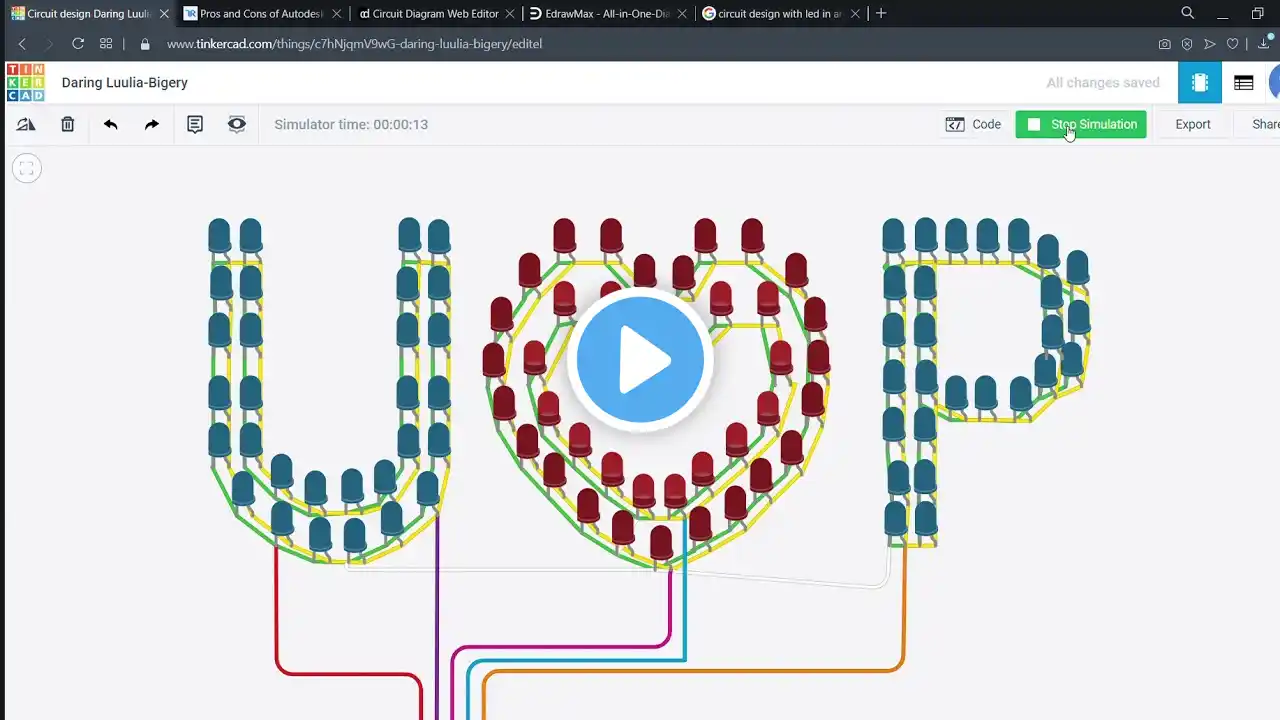Click the browser search magnifier icon
Image resolution: width=1280 pixels, height=720 pixels.
[1188, 13]
